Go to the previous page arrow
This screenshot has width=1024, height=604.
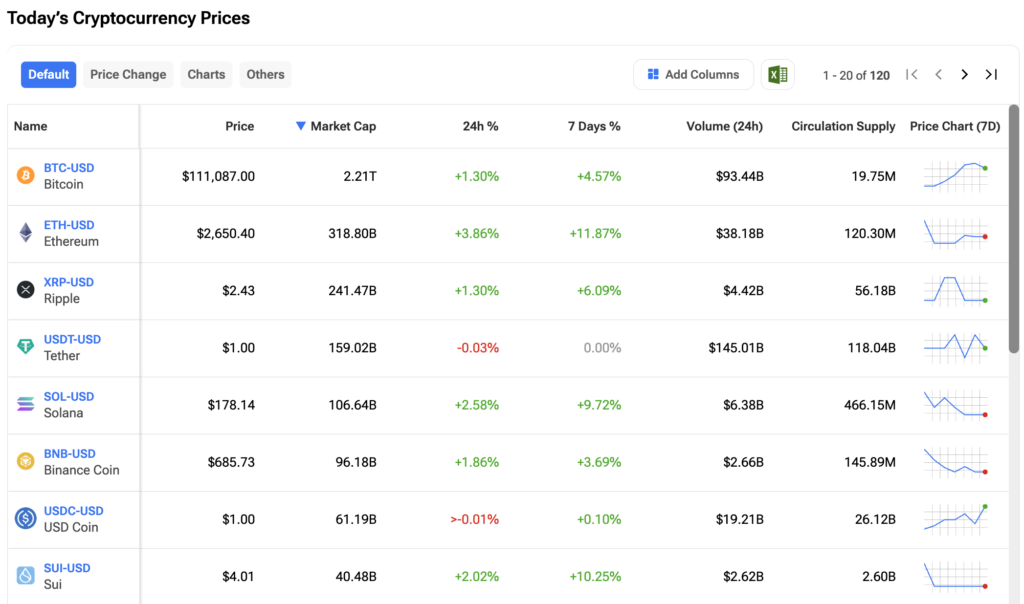coord(938,74)
